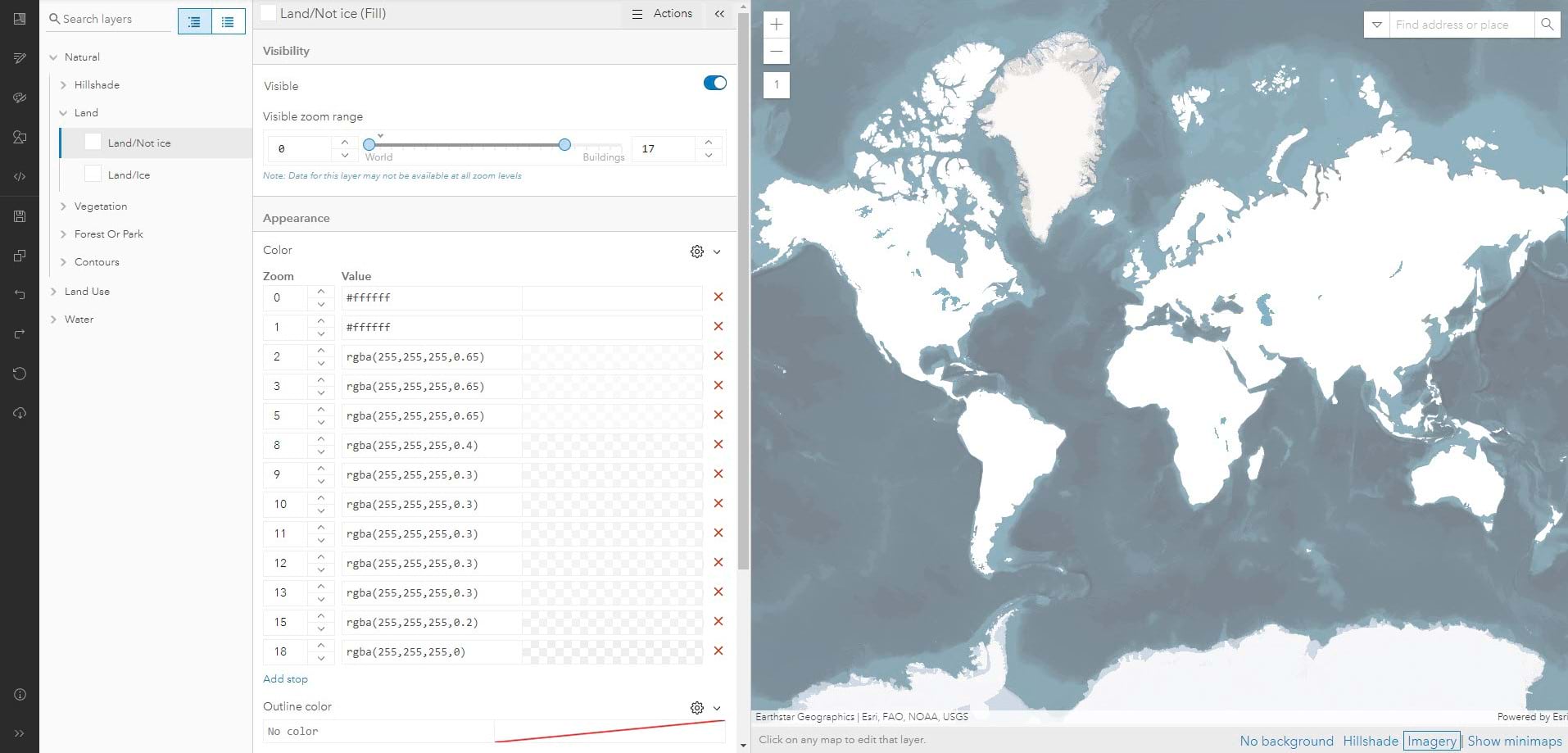Delete the zoom 2 color stop
1568x753 pixels.
(x=718, y=356)
